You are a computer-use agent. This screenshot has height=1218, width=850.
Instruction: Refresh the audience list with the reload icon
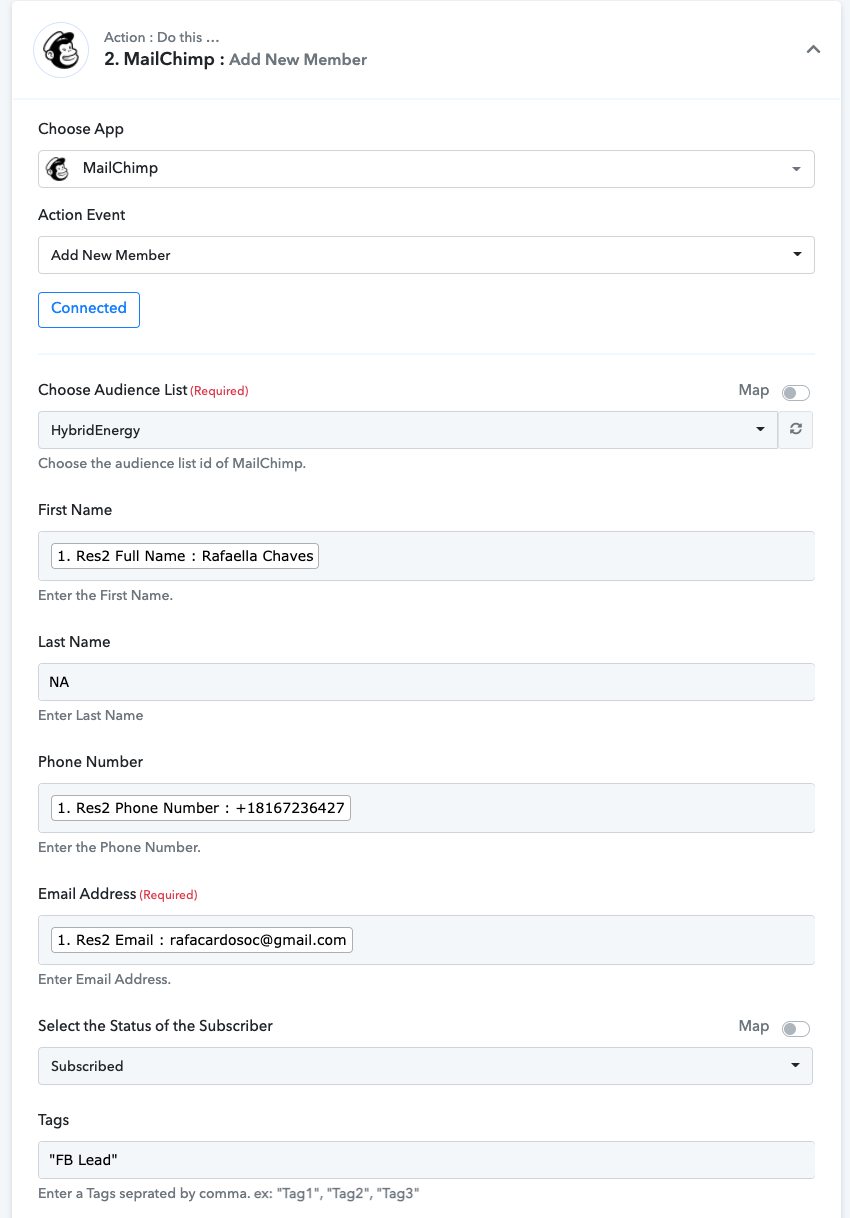click(x=796, y=430)
